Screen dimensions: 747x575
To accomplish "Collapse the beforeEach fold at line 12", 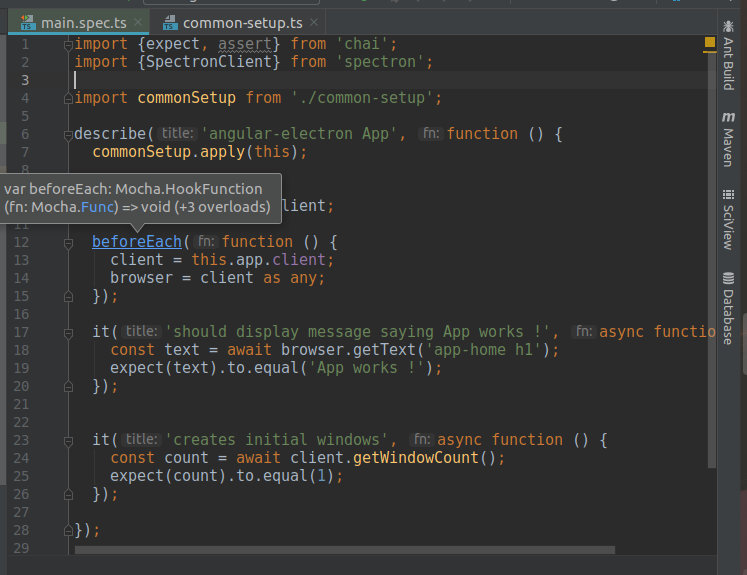I will point(68,243).
